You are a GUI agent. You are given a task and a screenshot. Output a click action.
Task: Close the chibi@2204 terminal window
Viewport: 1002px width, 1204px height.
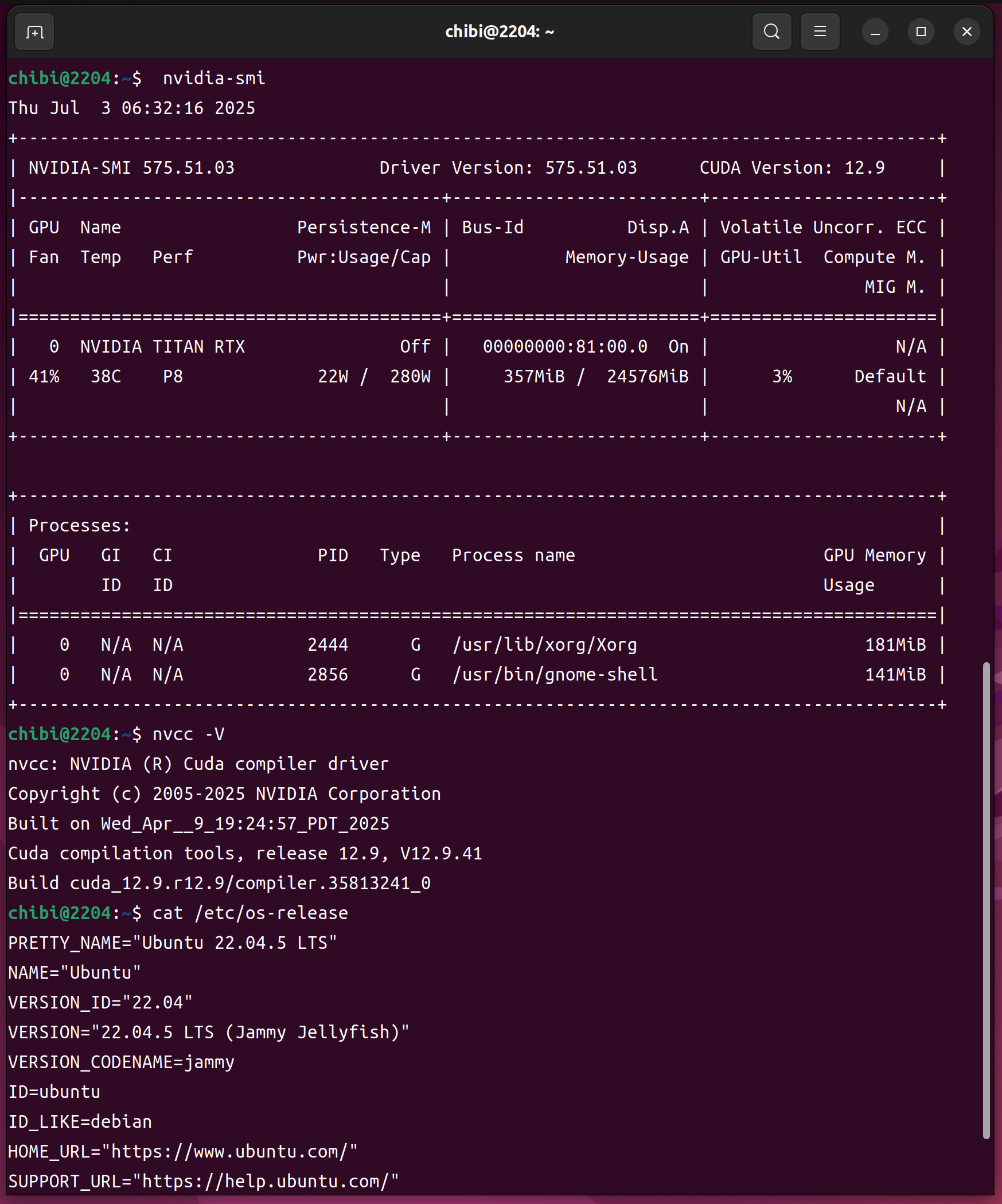click(966, 32)
